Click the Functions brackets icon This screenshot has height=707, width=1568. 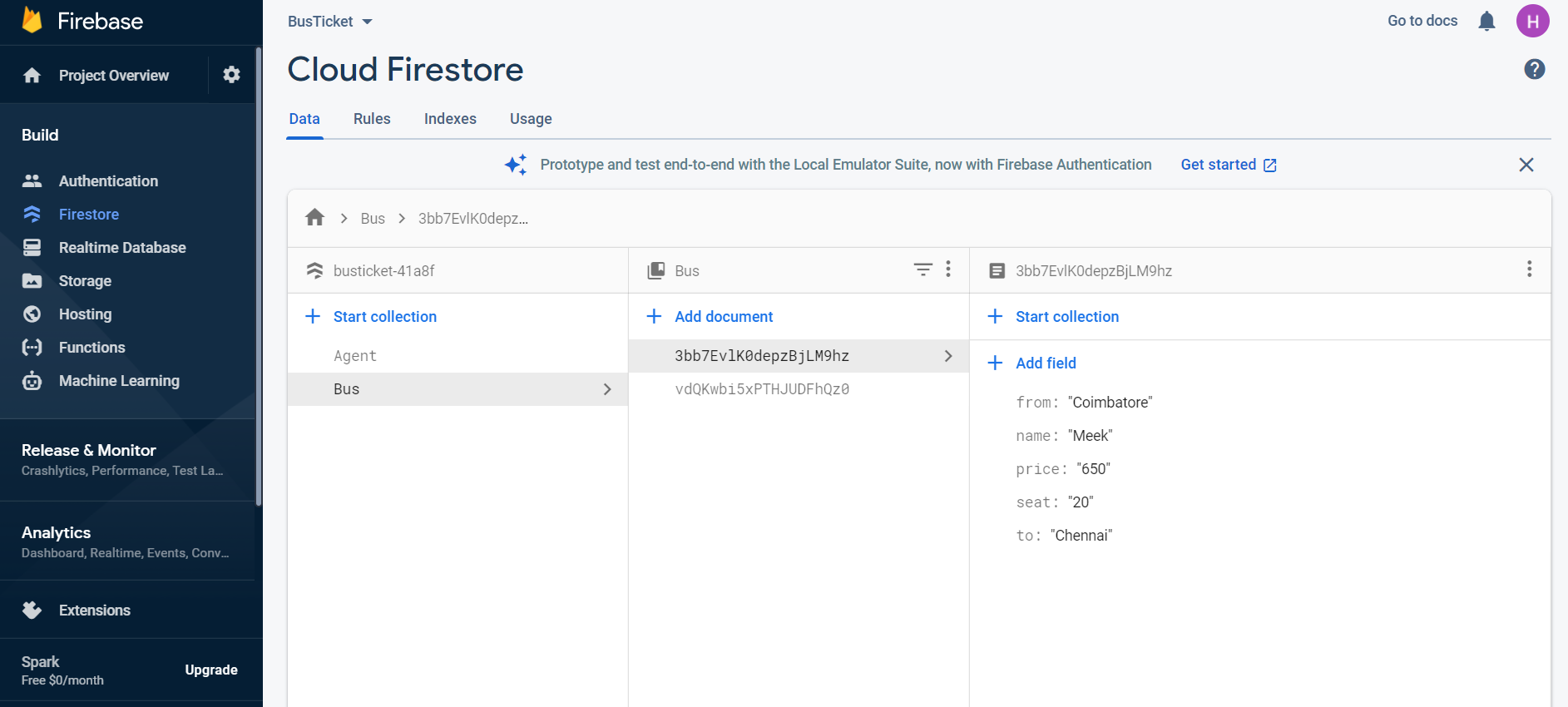pyautogui.click(x=32, y=347)
